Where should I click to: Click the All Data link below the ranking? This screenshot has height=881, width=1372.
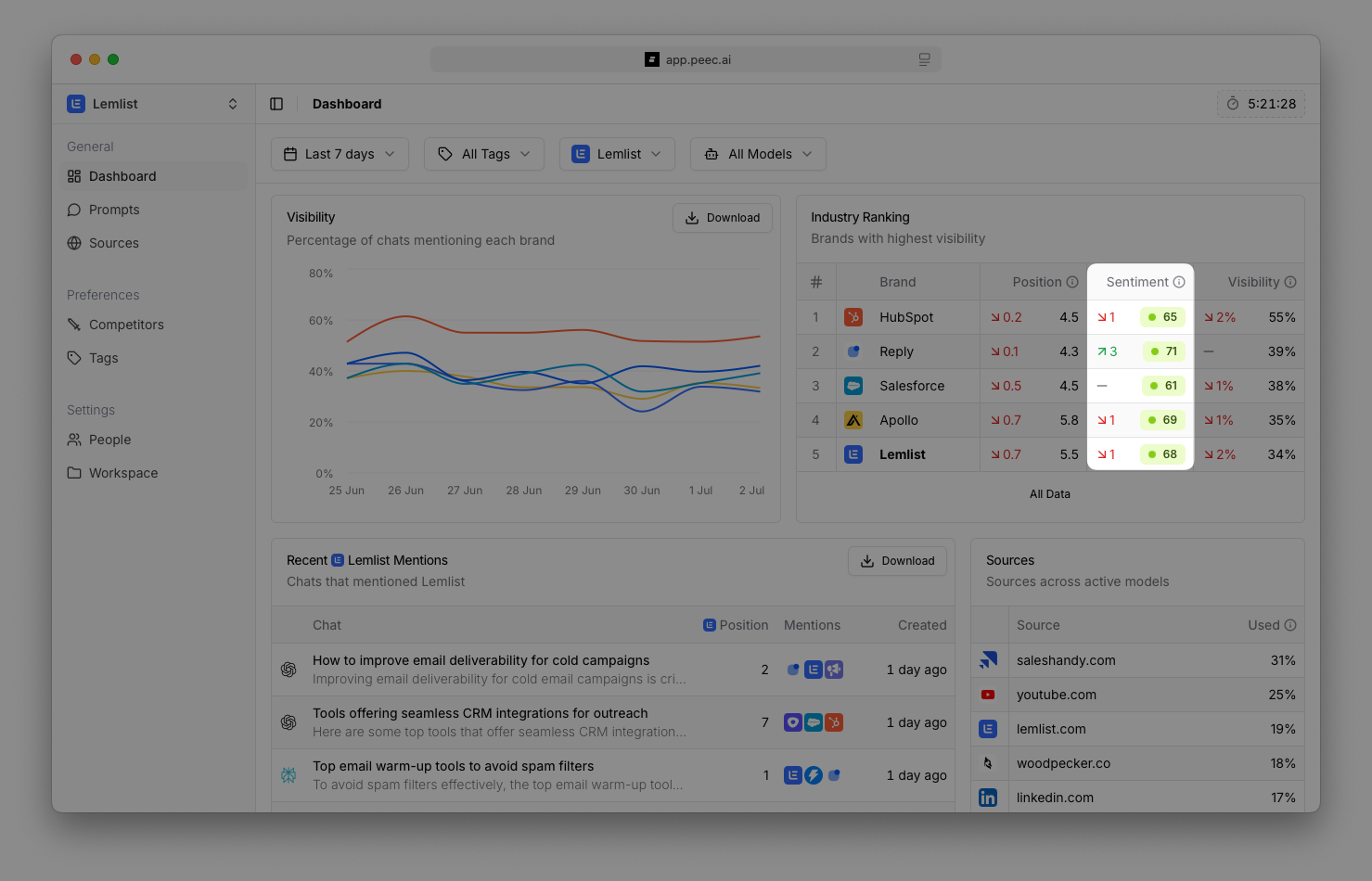[1049, 493]
